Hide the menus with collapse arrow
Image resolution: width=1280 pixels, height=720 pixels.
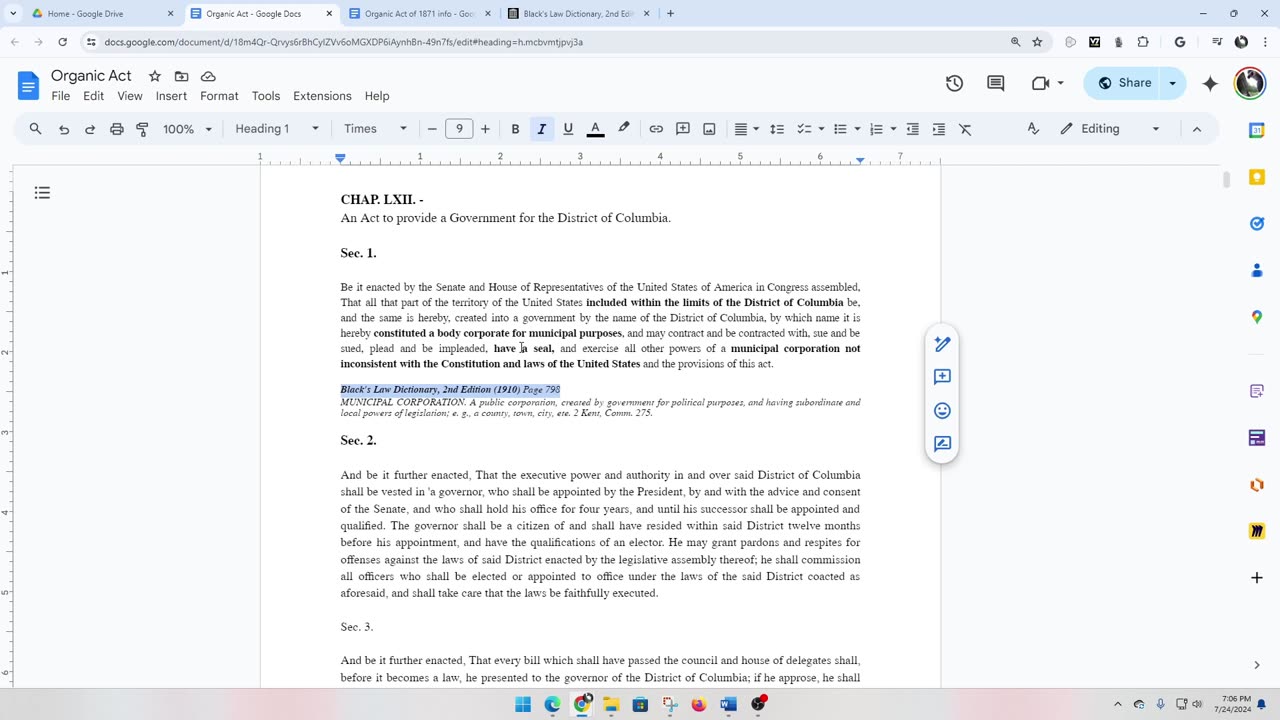[x=1196, y=129]
